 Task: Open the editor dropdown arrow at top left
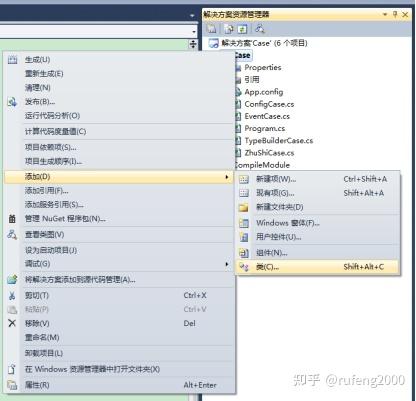(x=192, y=15)
